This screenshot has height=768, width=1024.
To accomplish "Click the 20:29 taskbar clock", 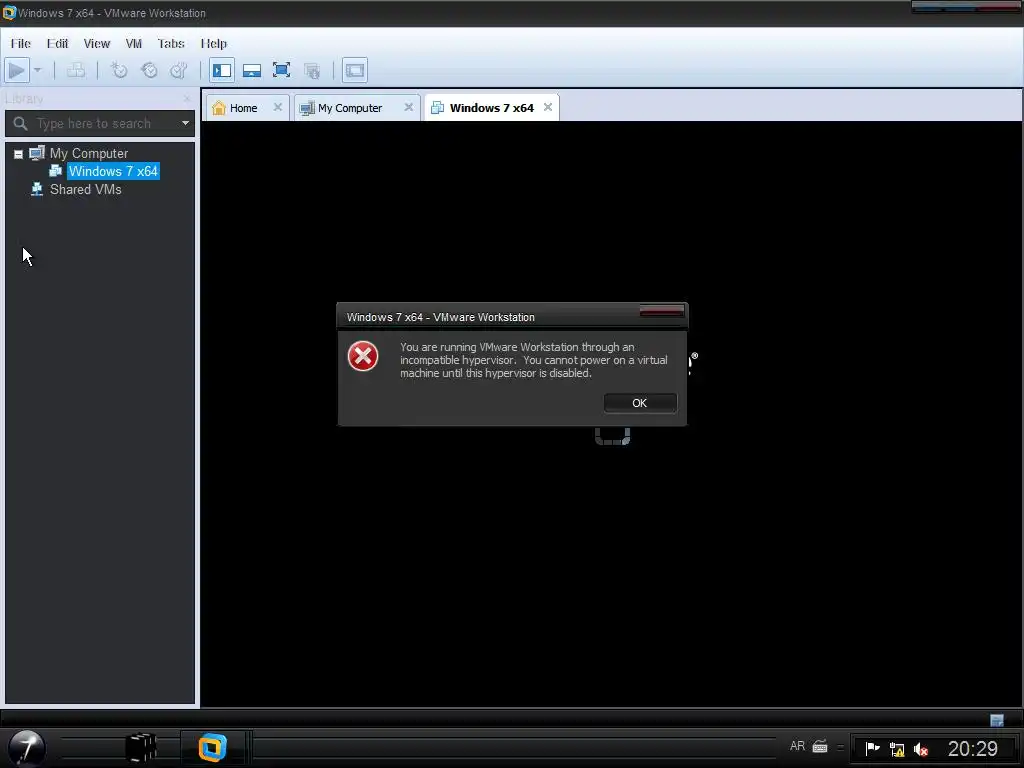I will [972, 748].
